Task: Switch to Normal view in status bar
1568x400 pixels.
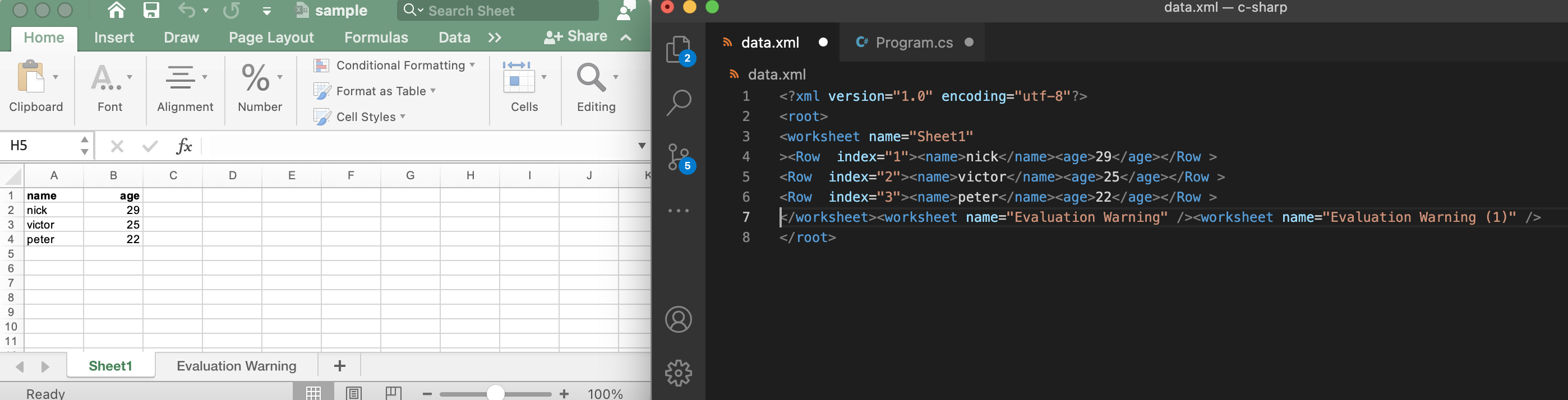Action: coord(313,393)
